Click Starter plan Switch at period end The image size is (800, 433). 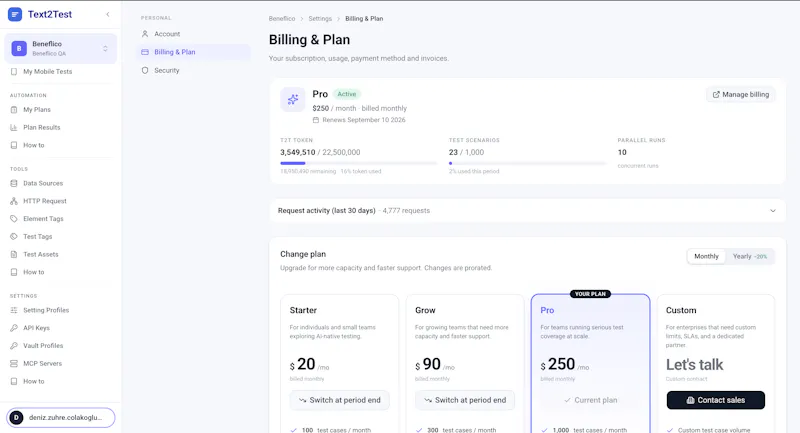pos(340,400)
